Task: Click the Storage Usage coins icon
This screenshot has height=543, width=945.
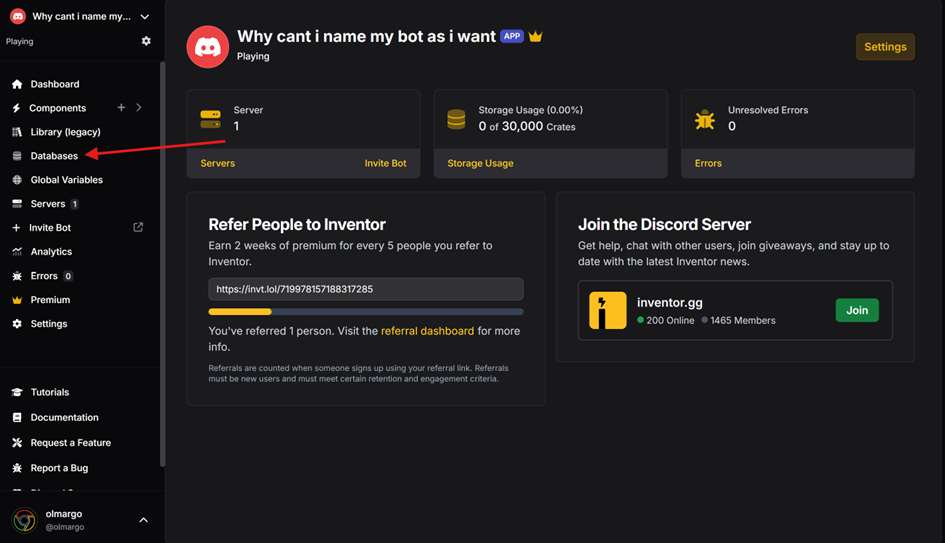Action: coord(456,119)
